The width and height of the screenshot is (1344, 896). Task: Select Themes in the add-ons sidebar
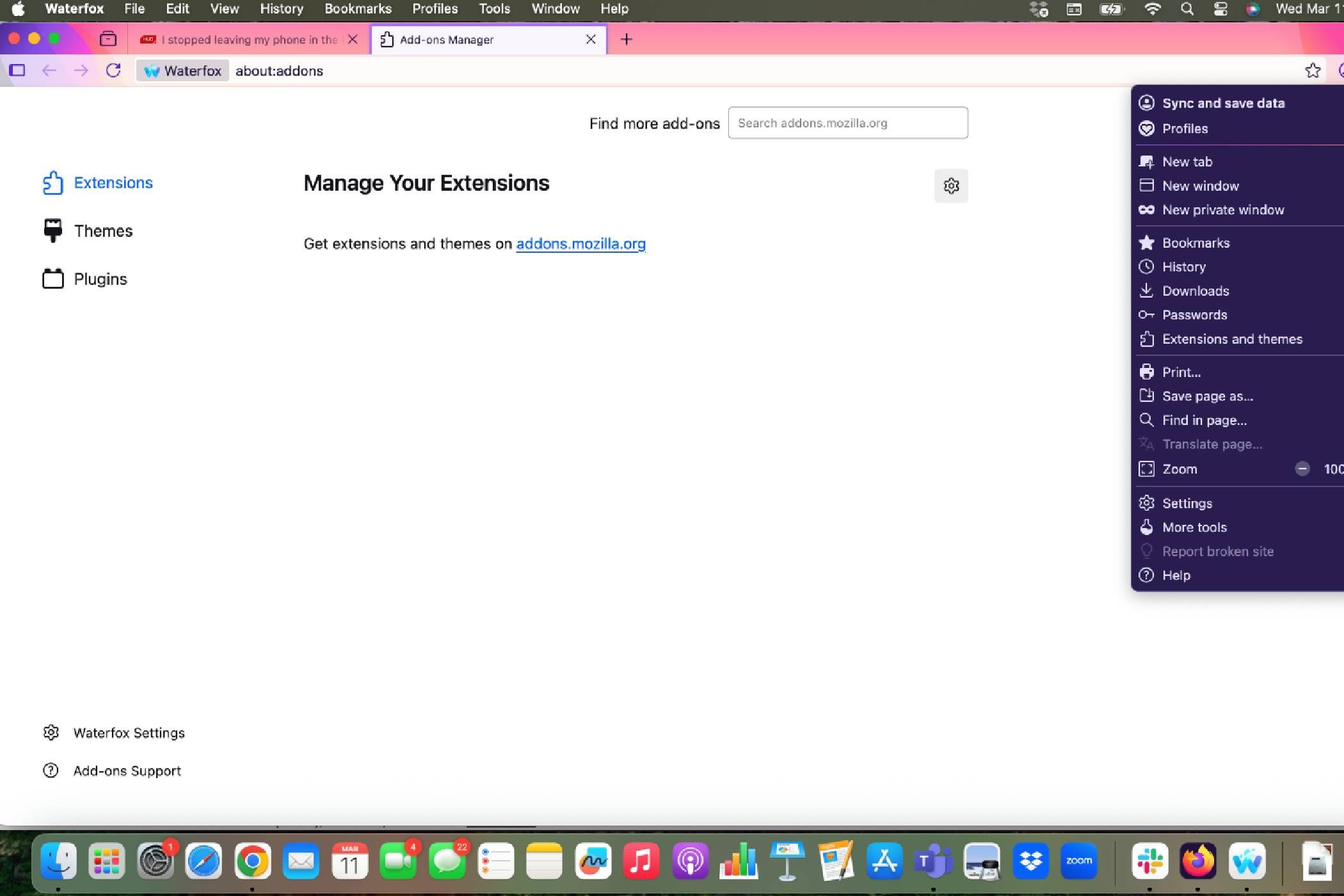(x=88, y=230)
